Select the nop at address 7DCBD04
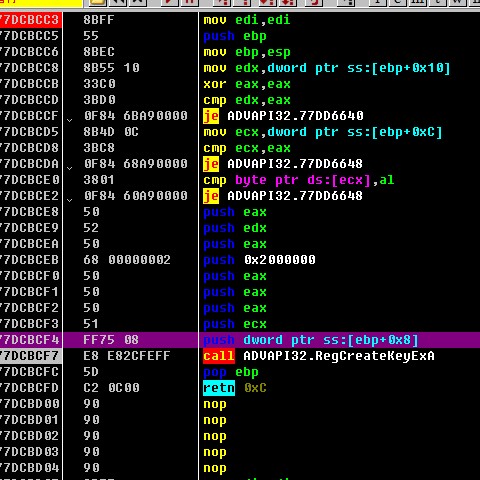The image size is (480, 480). [x=215, y=469]
